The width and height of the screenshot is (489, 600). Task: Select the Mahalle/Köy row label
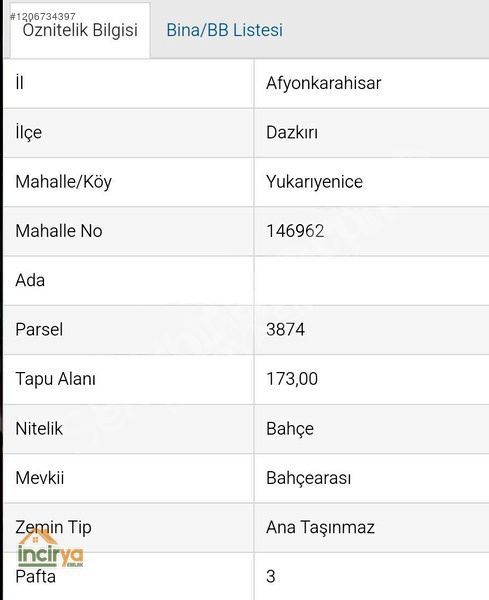click(64, 182)
